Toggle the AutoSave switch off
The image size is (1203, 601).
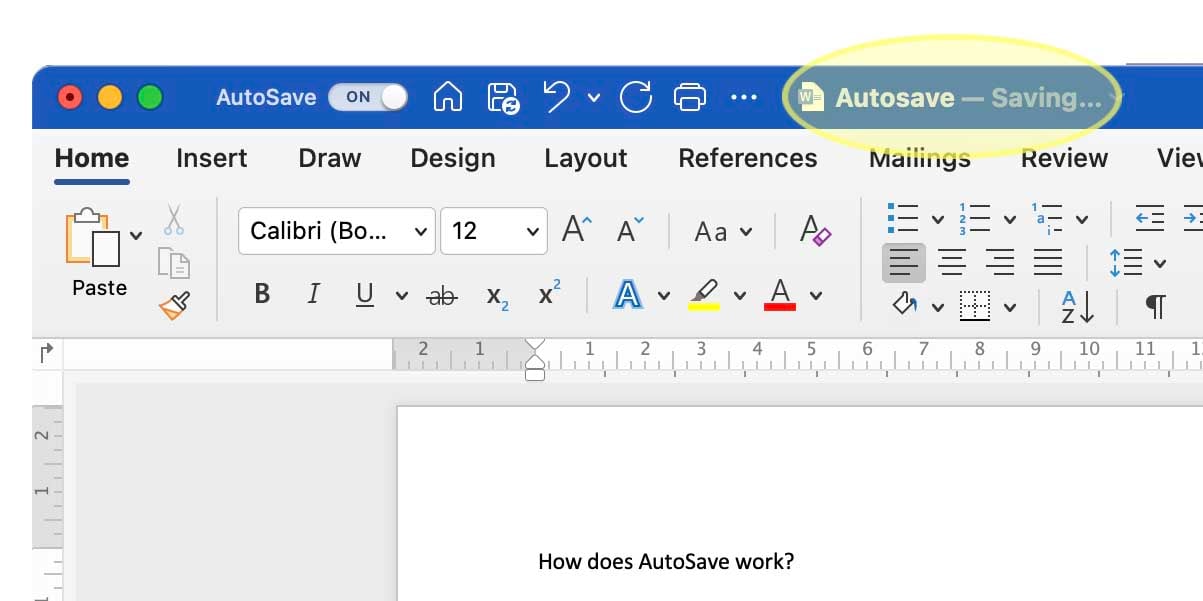point(368,97)
